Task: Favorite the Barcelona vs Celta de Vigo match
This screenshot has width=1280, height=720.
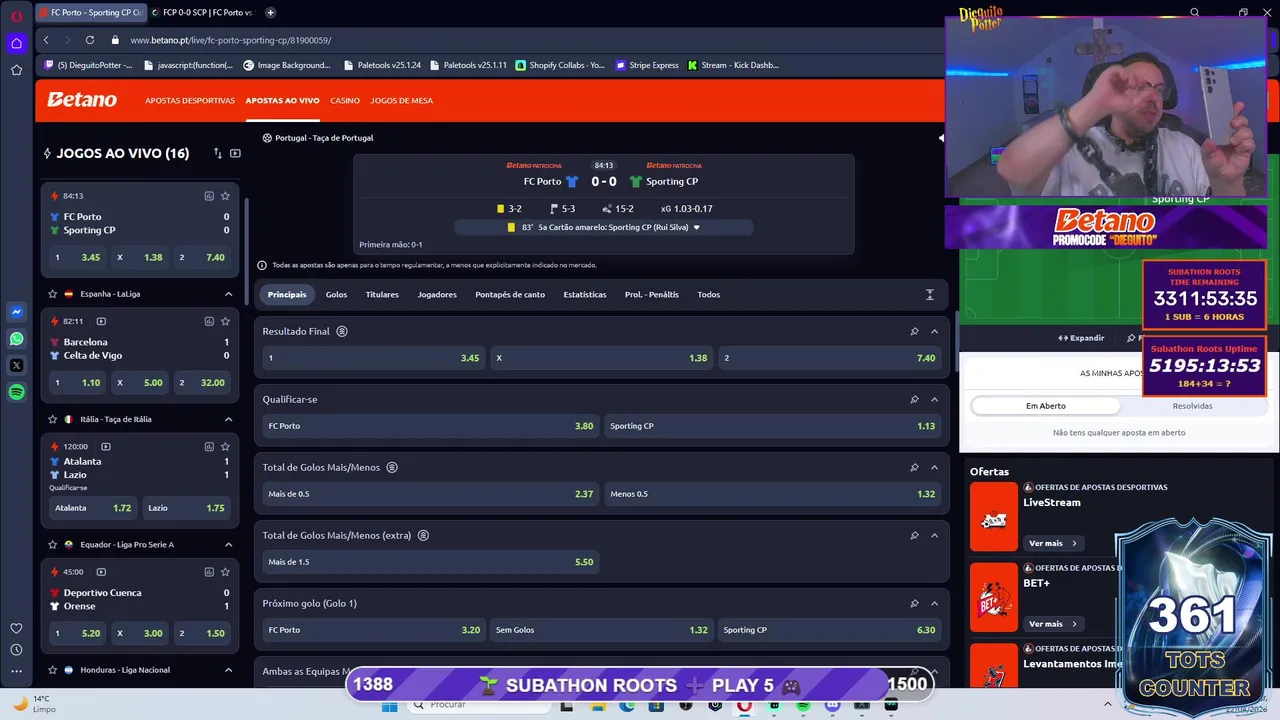Action: 225,321
